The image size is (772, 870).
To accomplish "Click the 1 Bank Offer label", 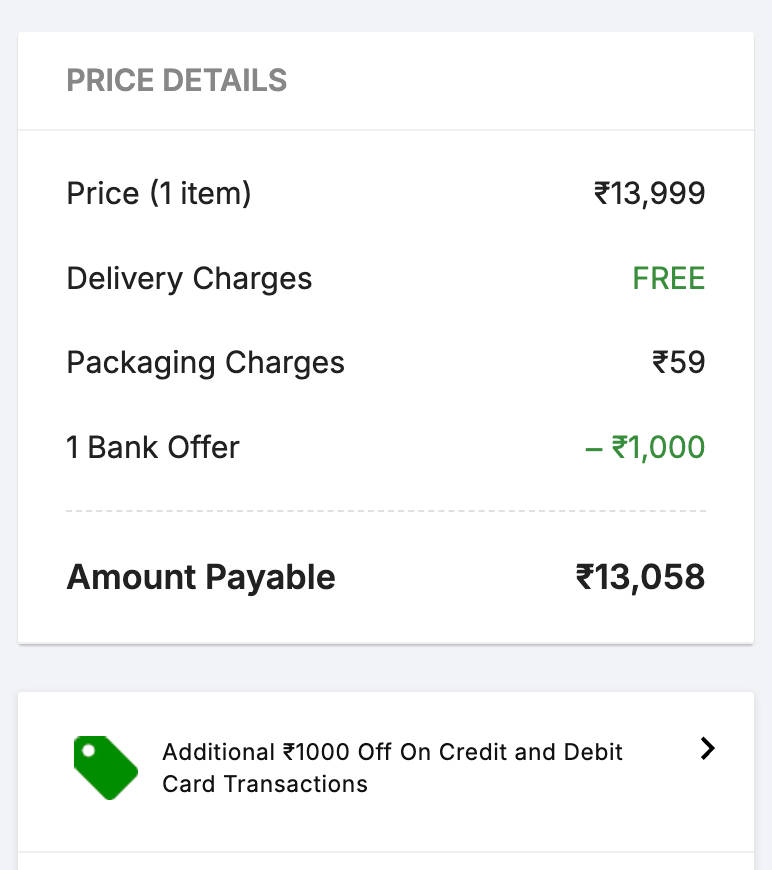I will click(x=153, y=447).
